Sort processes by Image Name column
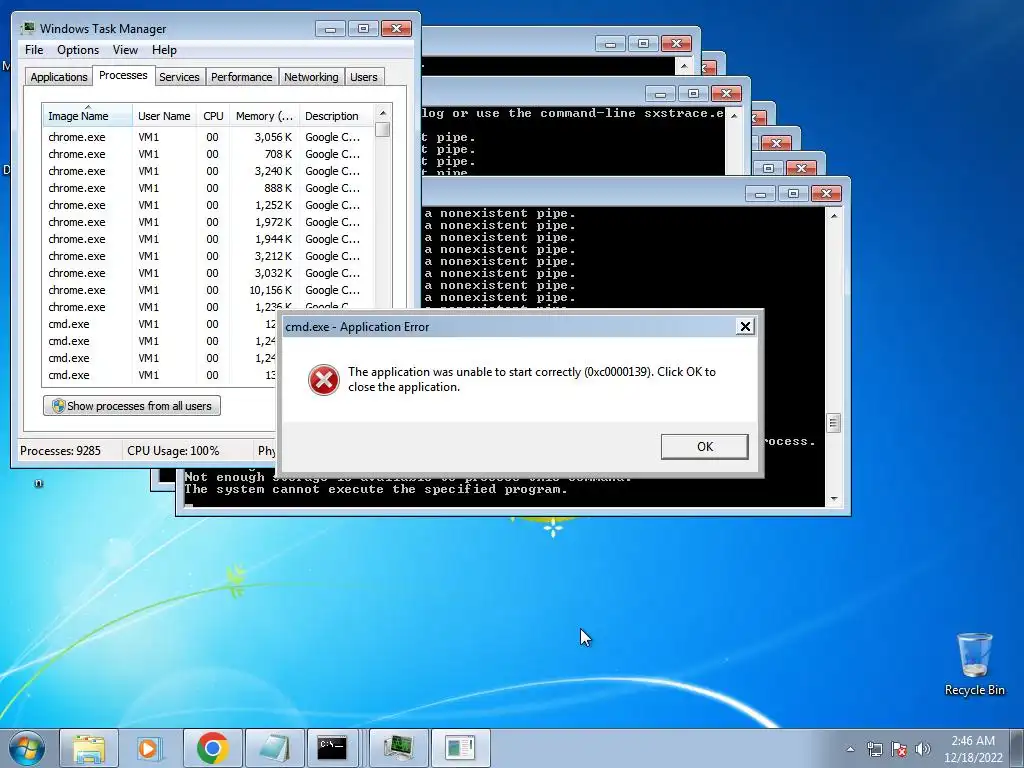This screenshot has width=1024, height=768. 88,116
